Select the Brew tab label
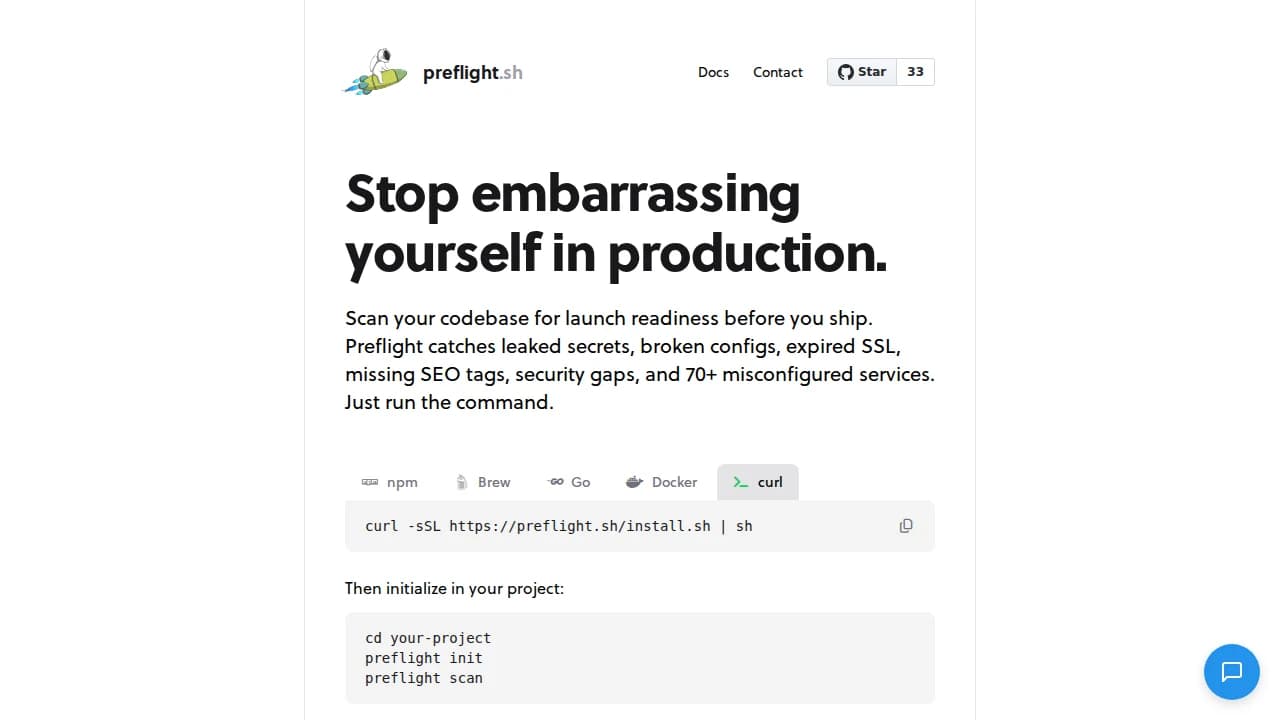This screenshot has width=1280, height=720. click(494, 482)
